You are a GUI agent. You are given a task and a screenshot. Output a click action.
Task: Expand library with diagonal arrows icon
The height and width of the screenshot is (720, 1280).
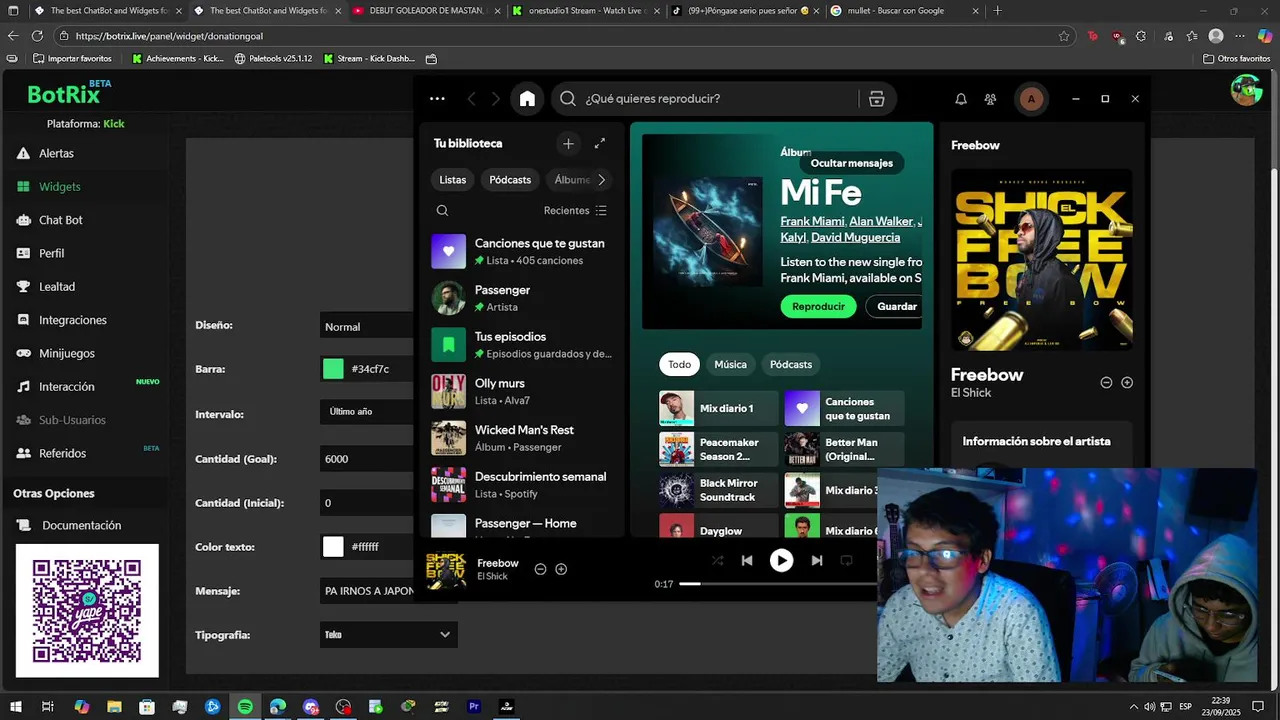click(600, 144)
